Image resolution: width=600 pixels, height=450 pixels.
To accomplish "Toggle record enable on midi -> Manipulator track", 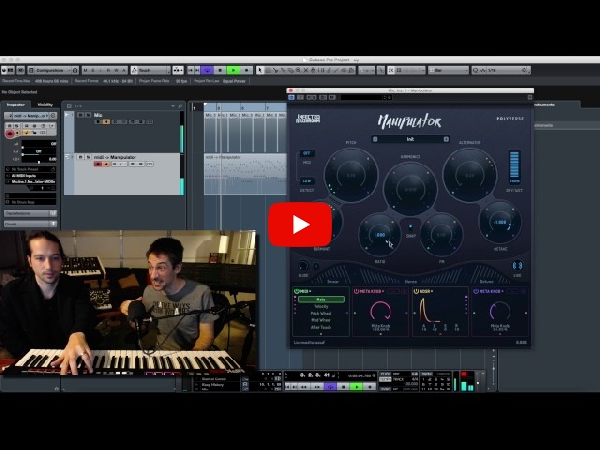I will (x=98, y=164).
